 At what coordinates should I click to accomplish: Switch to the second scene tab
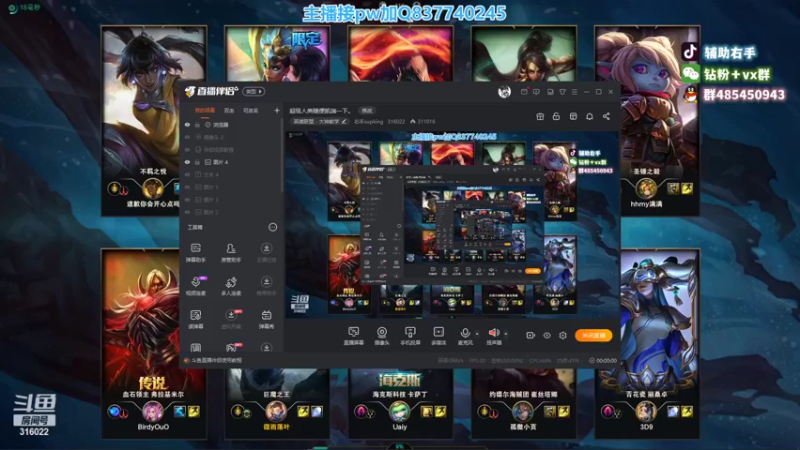229,110
